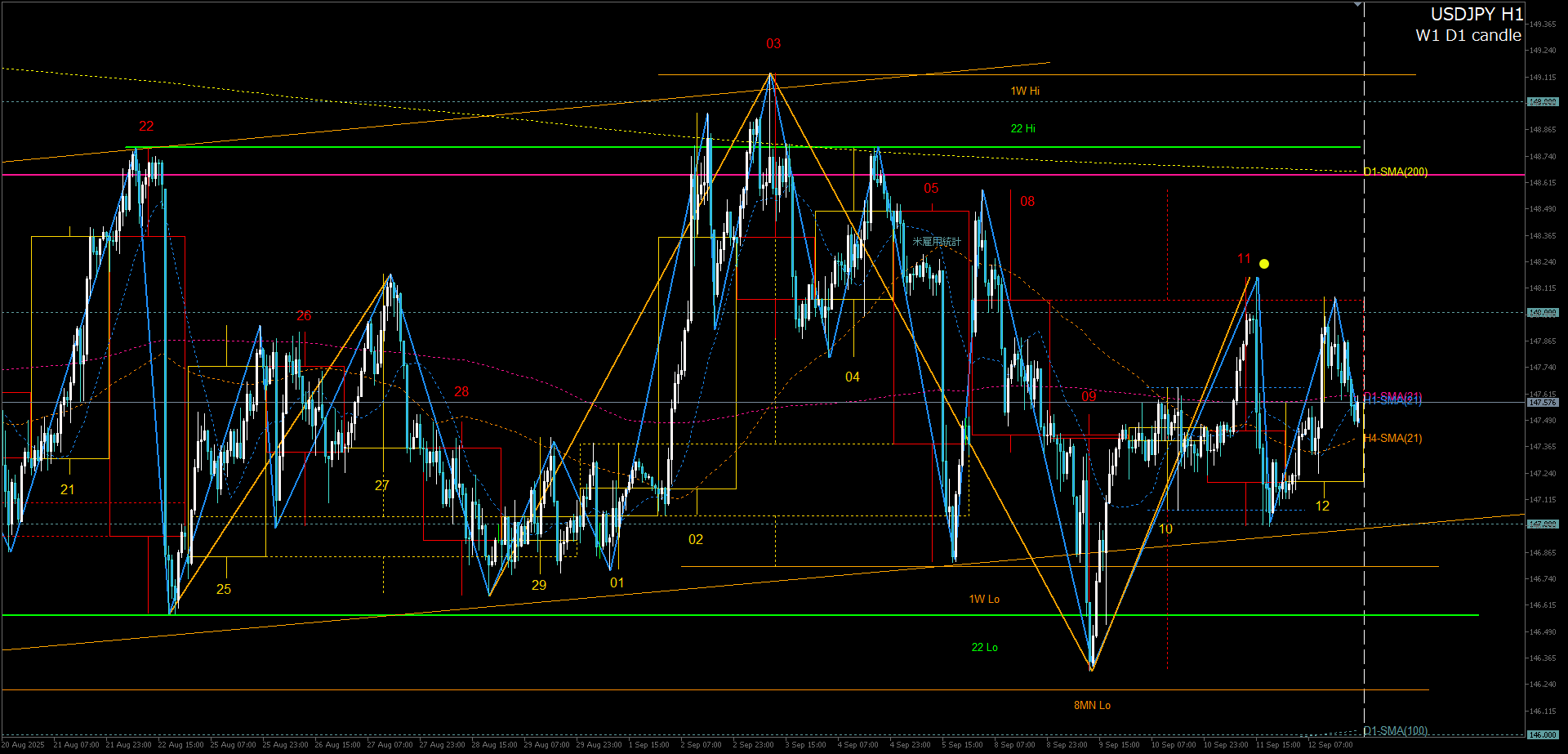Viewport: 1568px width, 754px height.
Task: Click the '26 Aug 15:00' time axis label
Action: [x=337, y=745]
